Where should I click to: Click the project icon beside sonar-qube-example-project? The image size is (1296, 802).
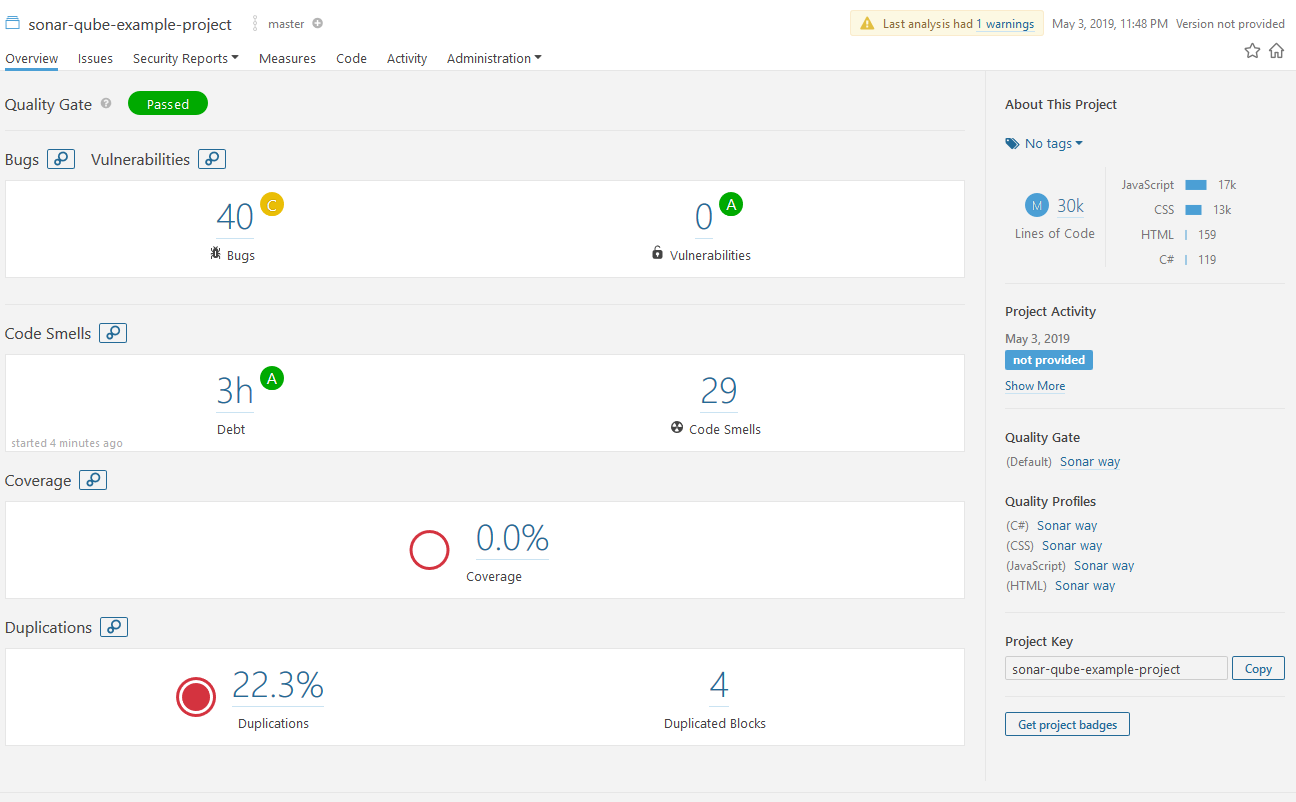12,23
